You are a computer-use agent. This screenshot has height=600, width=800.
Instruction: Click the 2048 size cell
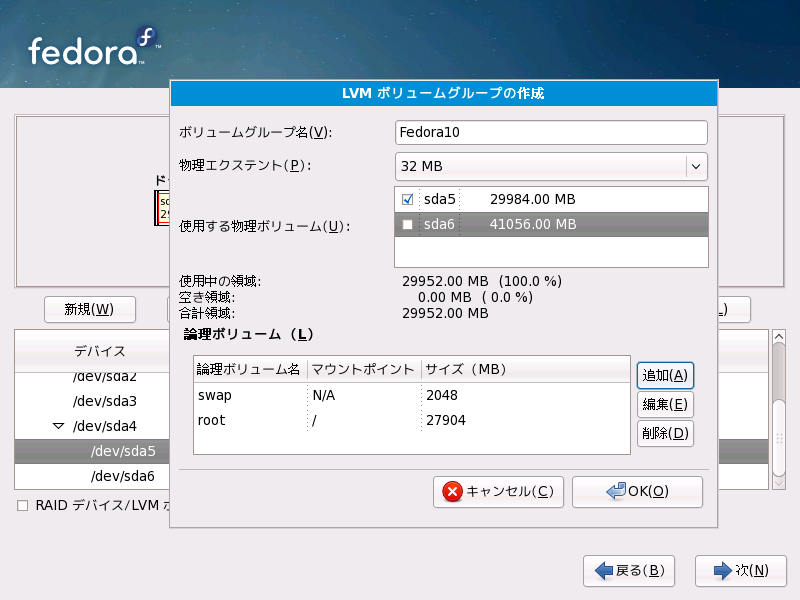[x=442, y=395]
